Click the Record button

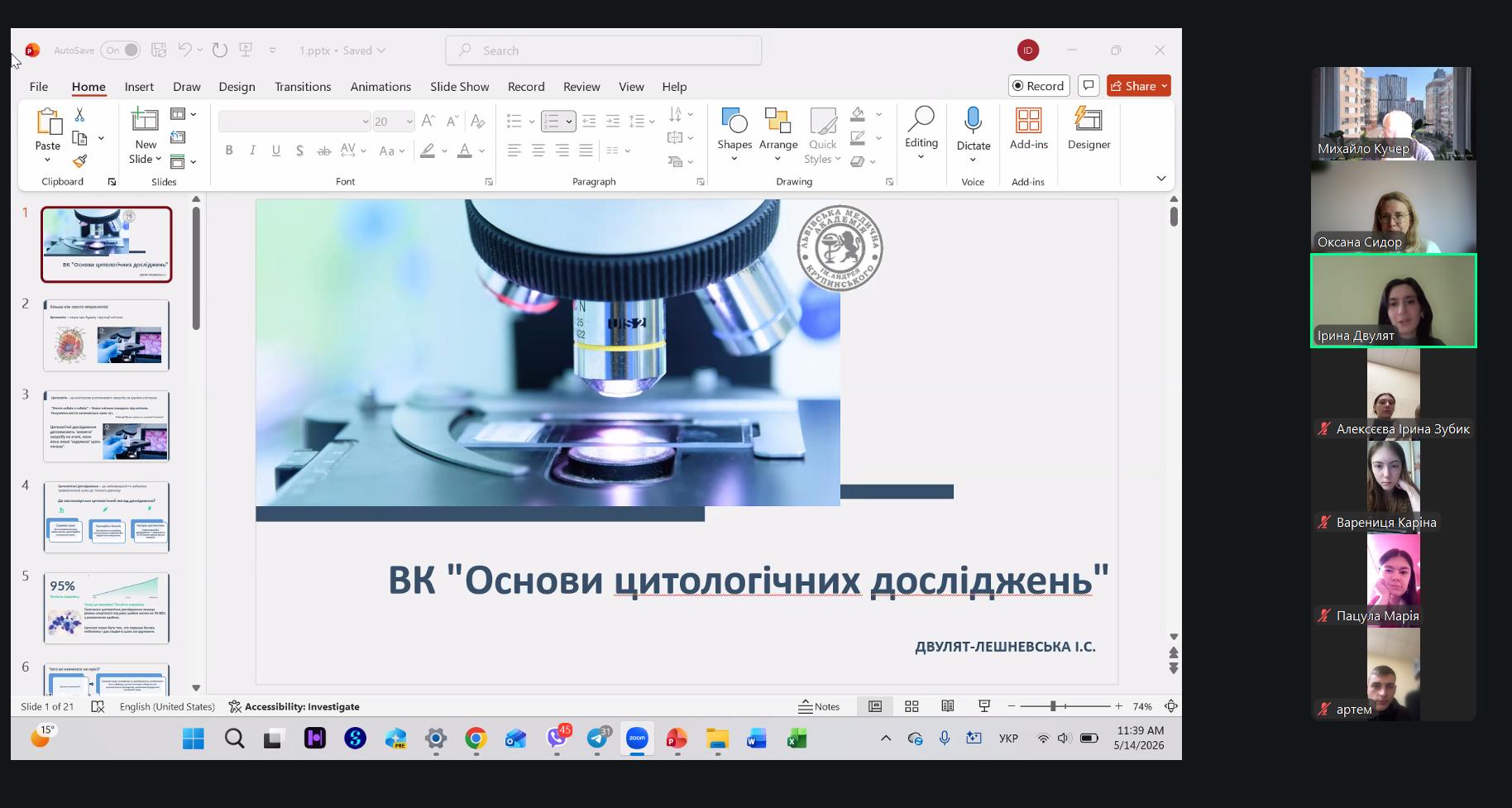pos(1039,86)
